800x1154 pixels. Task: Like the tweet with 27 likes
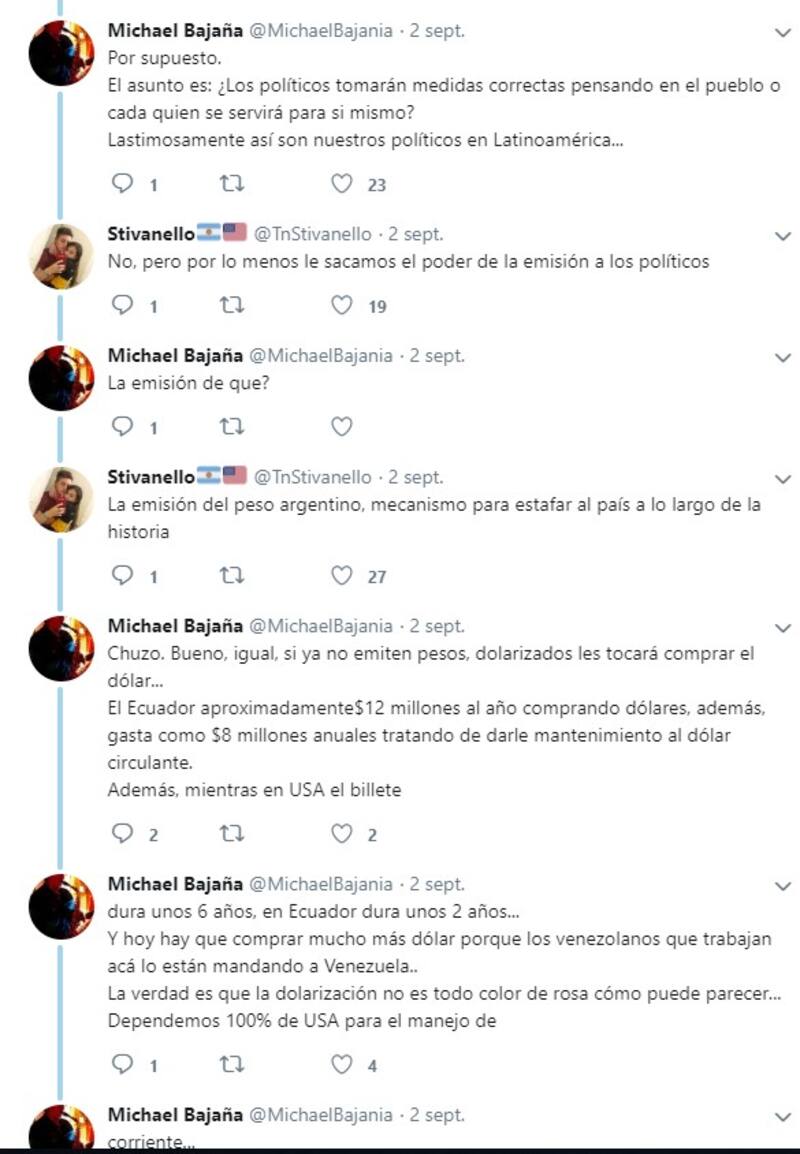click(x=342, y=575)
